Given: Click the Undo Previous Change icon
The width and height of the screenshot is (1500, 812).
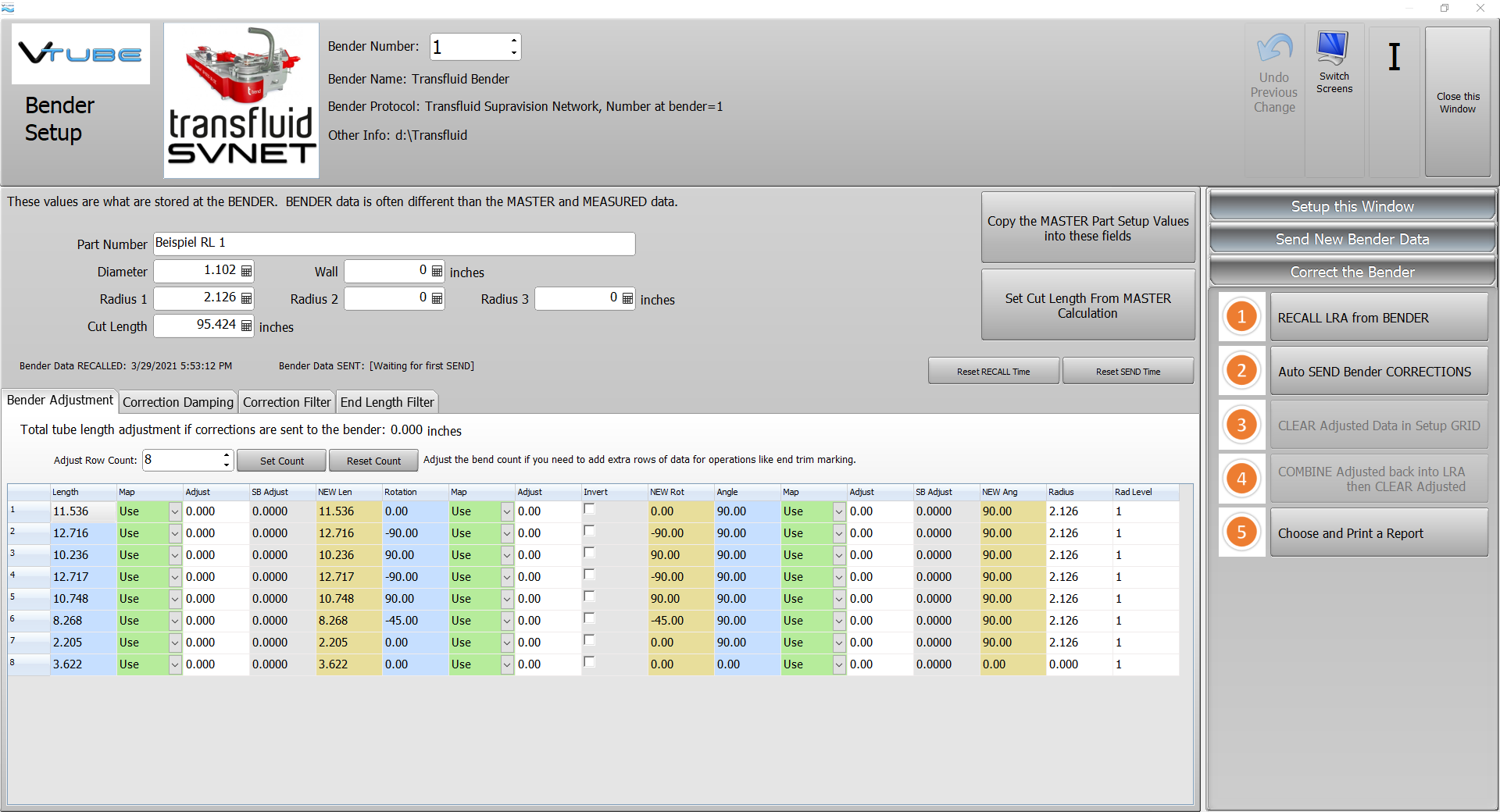Looking at the screenshot, I should (1274, 50).
